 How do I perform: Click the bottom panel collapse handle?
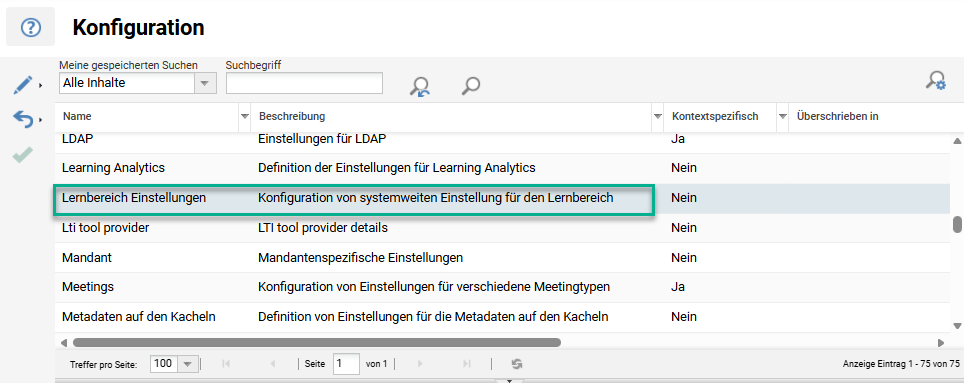[x=509, y=381]
